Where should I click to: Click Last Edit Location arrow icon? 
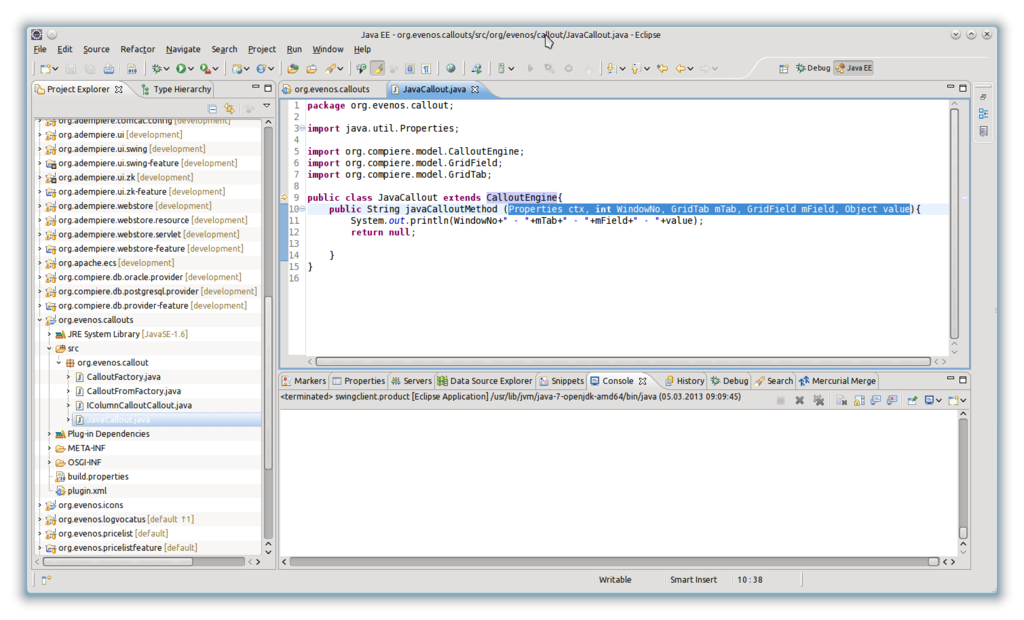click(x=661, y=69)
